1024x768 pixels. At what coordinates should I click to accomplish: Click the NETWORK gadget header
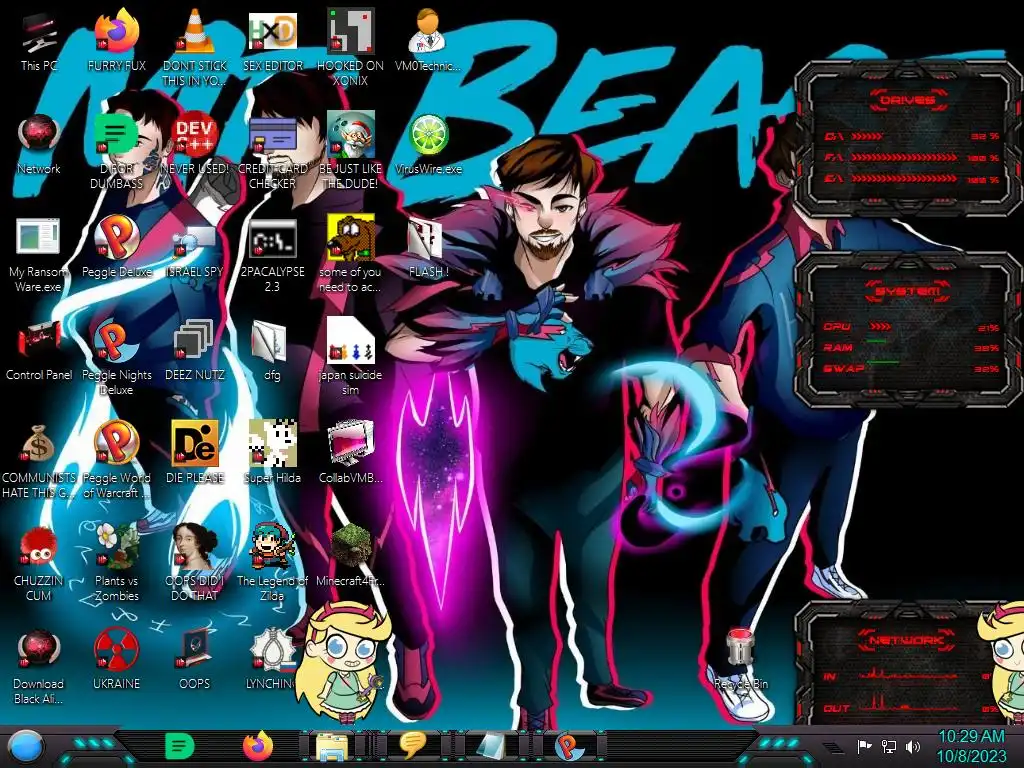click(907, 640)
